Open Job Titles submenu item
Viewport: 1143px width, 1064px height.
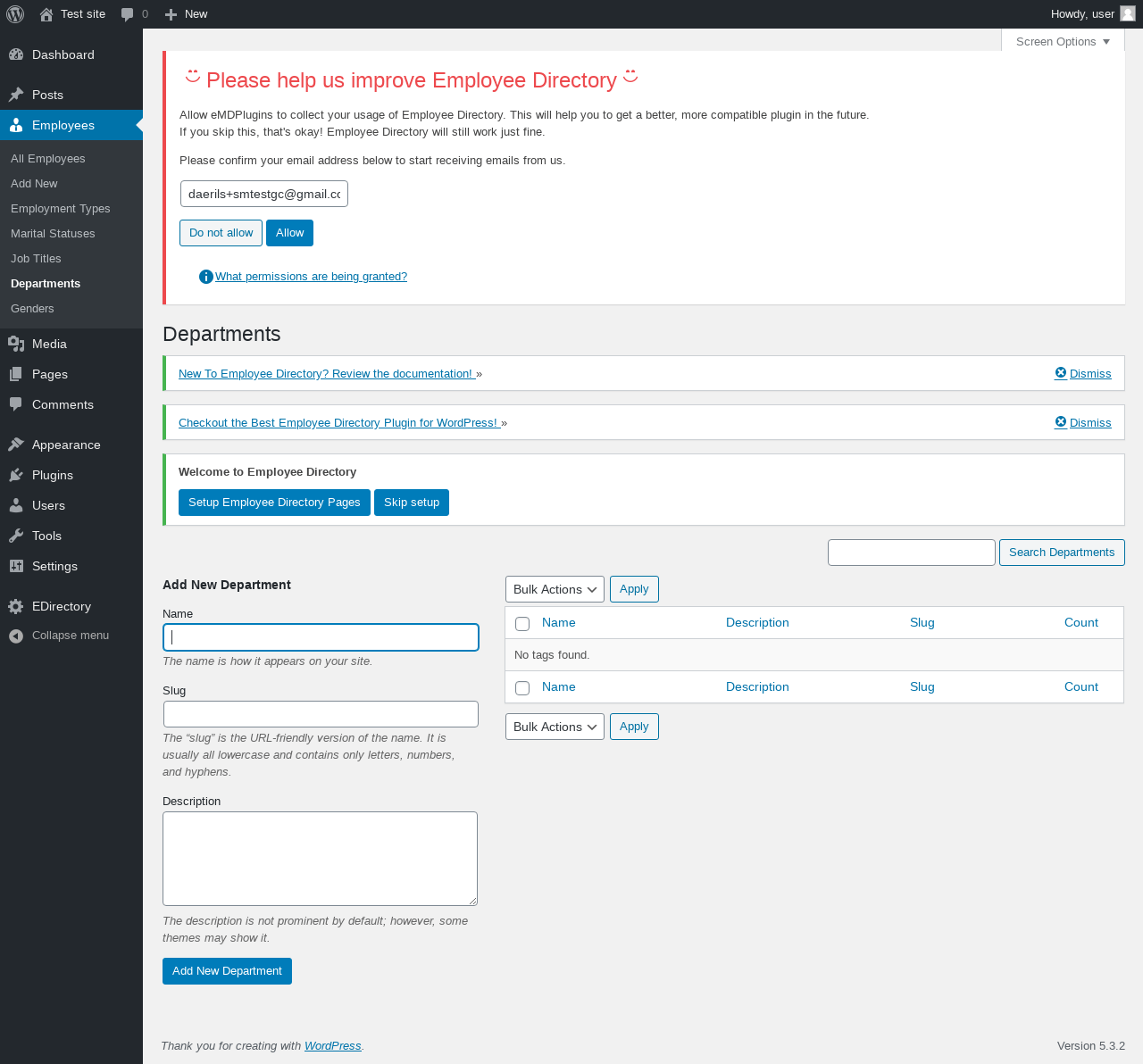tap(36, 259)
